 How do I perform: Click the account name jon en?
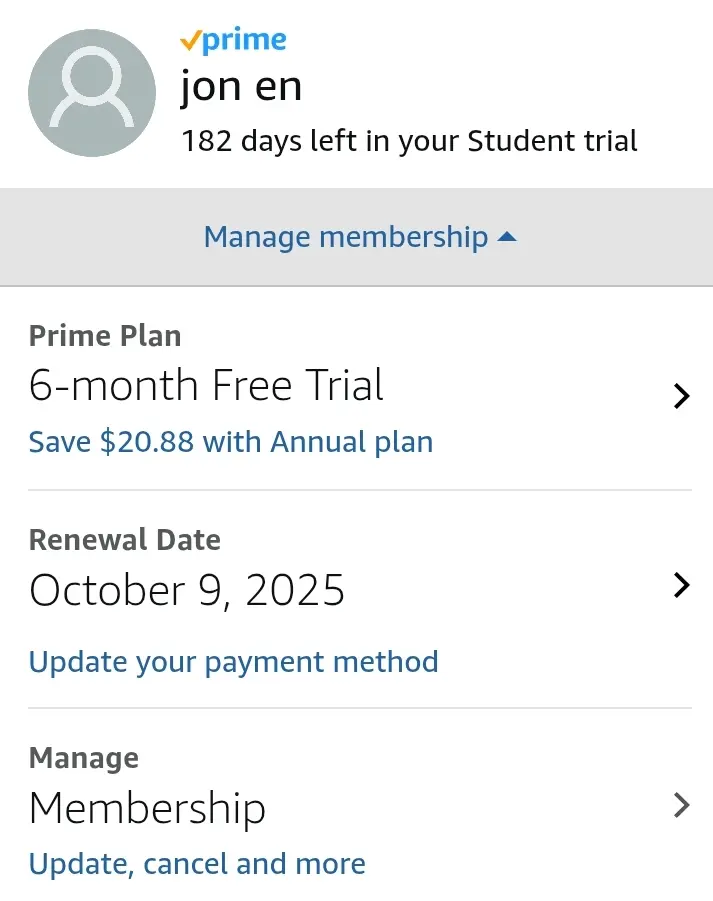tap(241, 87)
